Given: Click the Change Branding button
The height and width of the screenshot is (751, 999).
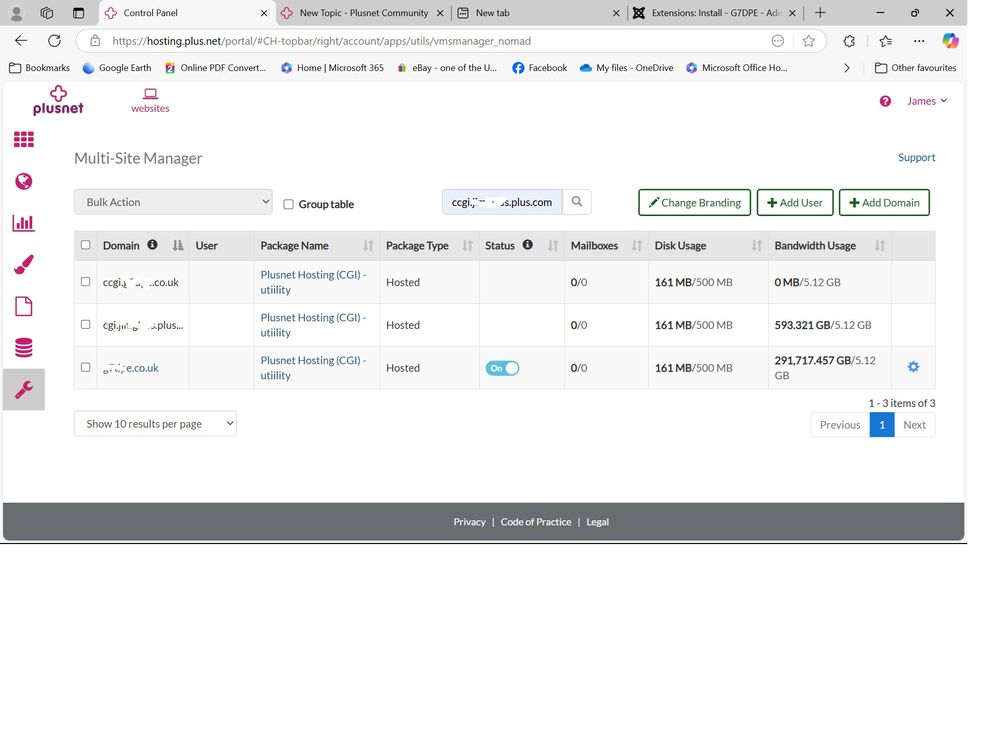Looking at the screenshot, I should tap(694, 202).
